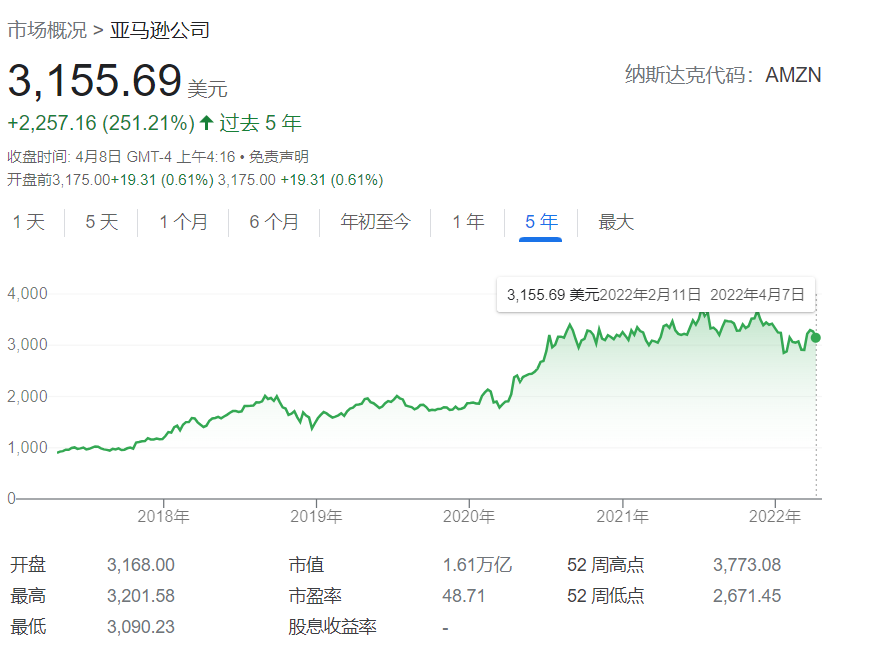The width and height of the screenshot is (876, 645).
Task: Click the 开盘前 price change text
Action: tap(120, 179)
